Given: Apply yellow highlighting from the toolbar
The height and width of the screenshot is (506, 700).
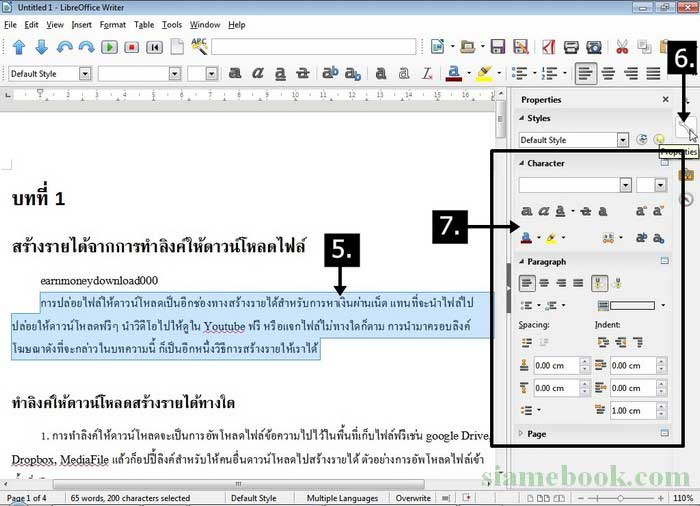Looking at the screenshot, I should (x=483, y=74).
